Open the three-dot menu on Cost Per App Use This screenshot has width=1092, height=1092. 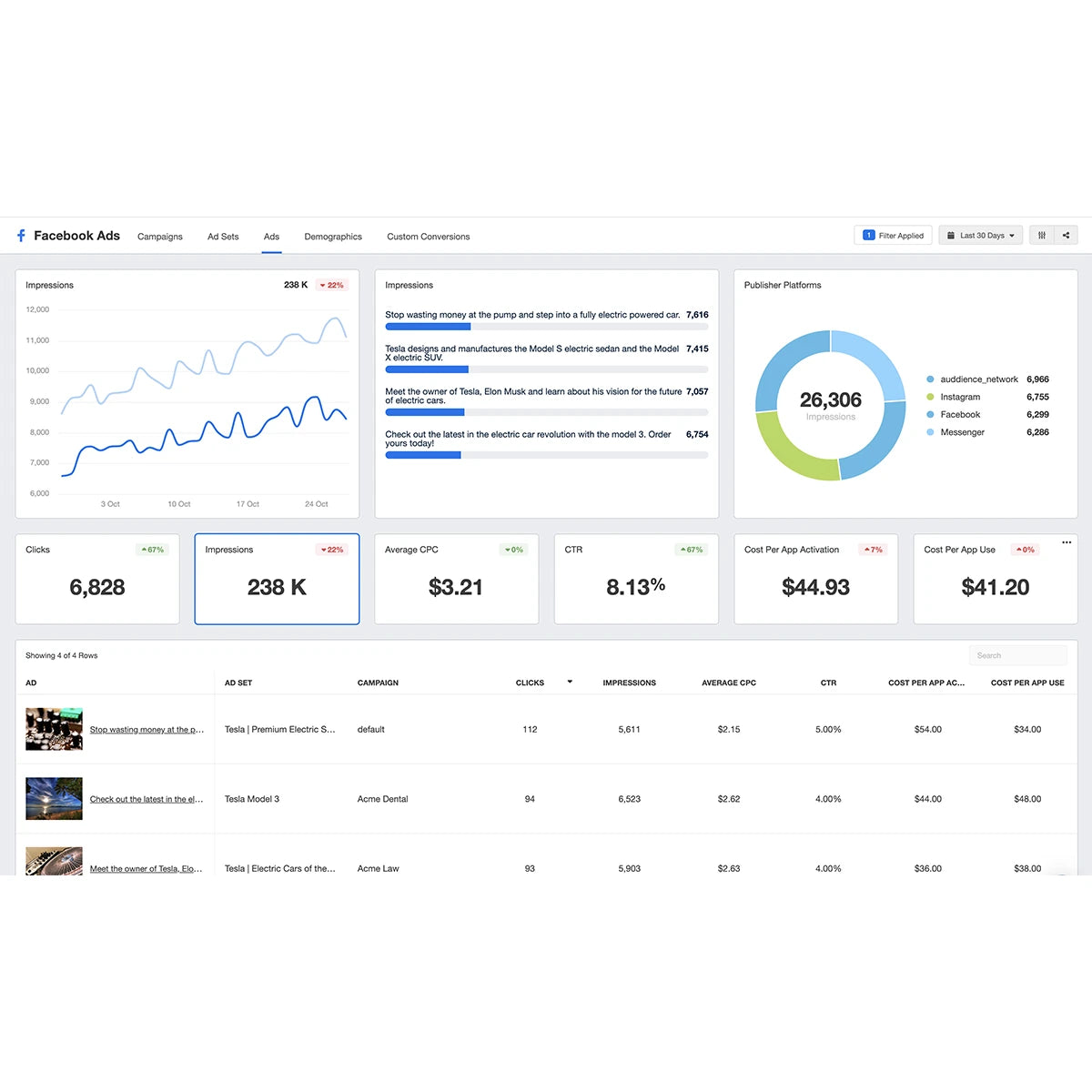(1067, 542)
